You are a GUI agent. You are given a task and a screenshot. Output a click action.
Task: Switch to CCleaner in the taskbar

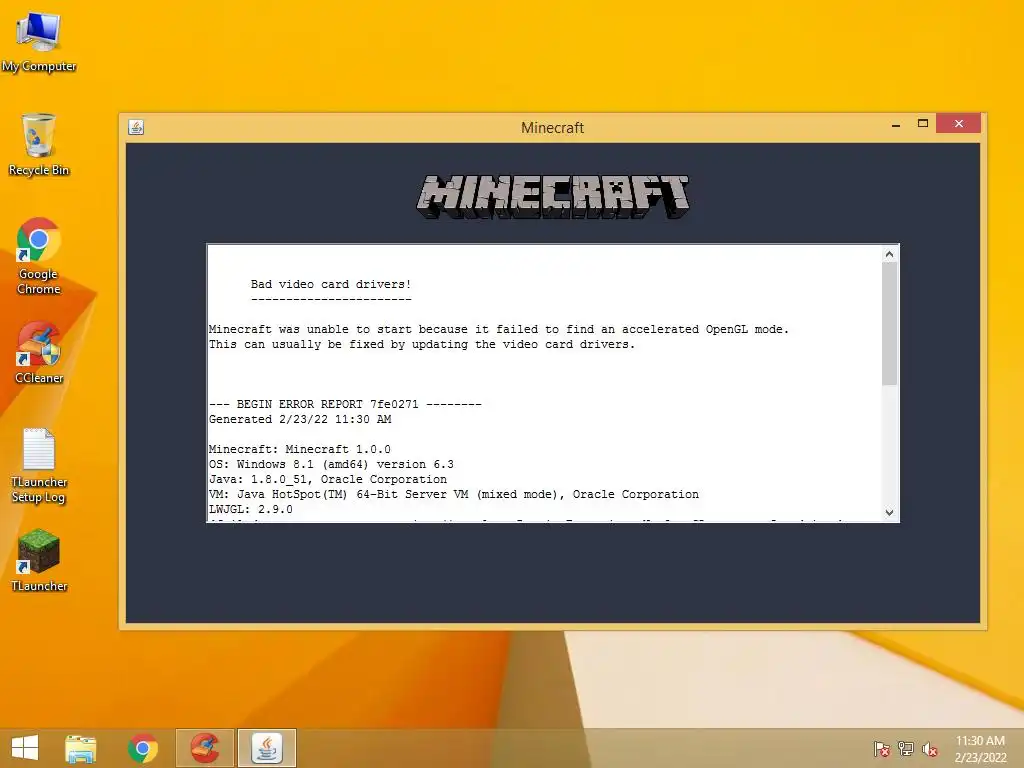point(204,748)
